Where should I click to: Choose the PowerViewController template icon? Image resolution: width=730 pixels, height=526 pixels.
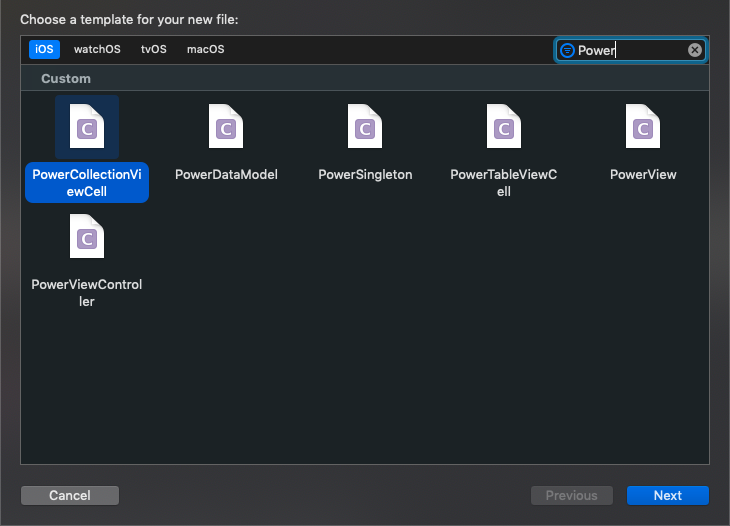(x=87, y=236)
